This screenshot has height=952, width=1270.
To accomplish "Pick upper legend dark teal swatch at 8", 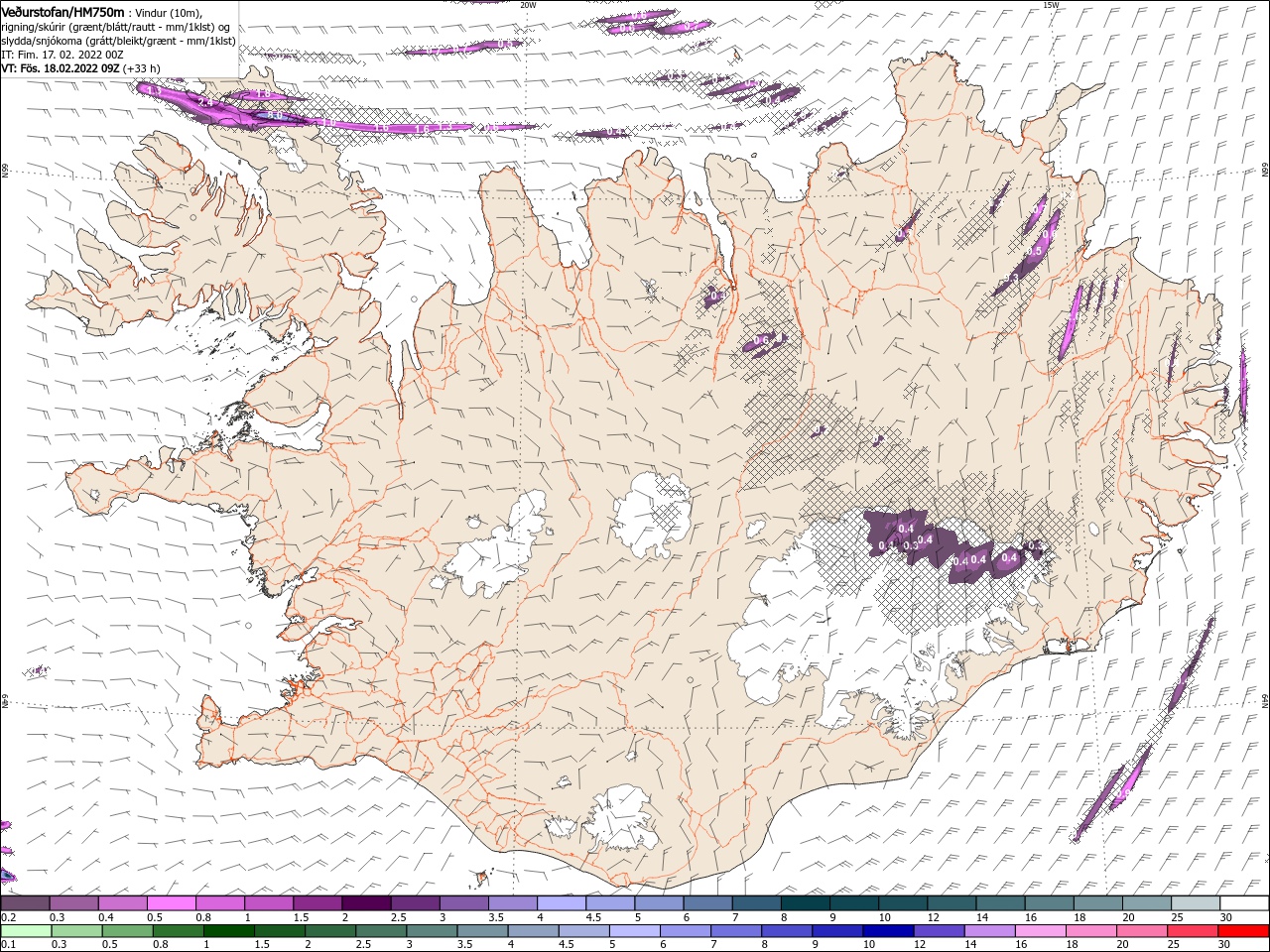I will [x=806, y=903].
